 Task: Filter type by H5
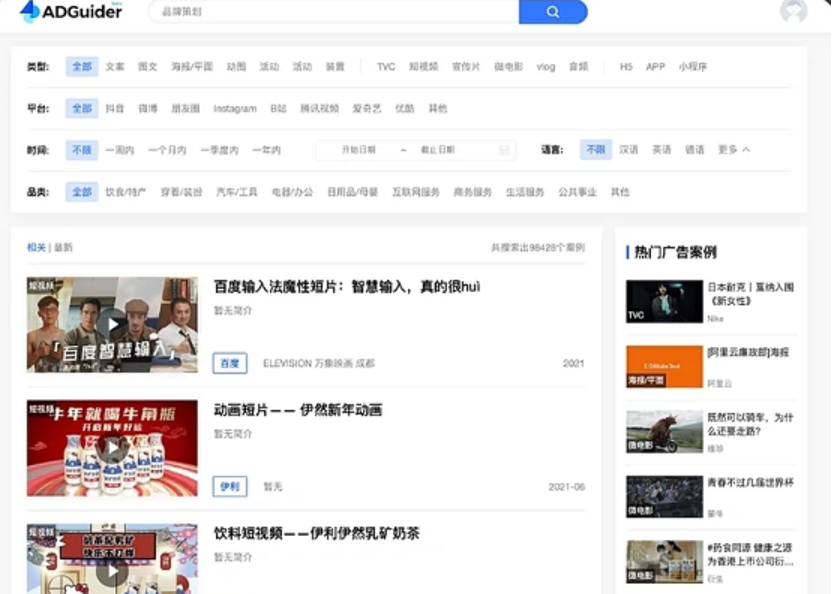(626, 67)
